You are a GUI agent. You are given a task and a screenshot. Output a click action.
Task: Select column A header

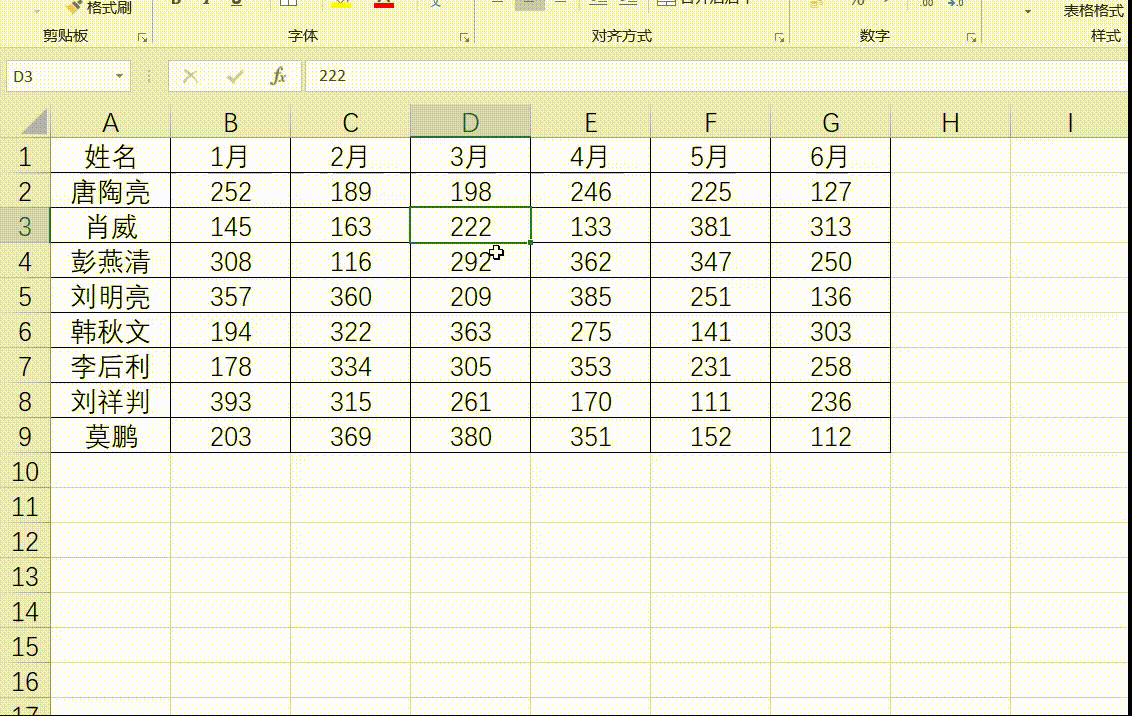[110, 122]
